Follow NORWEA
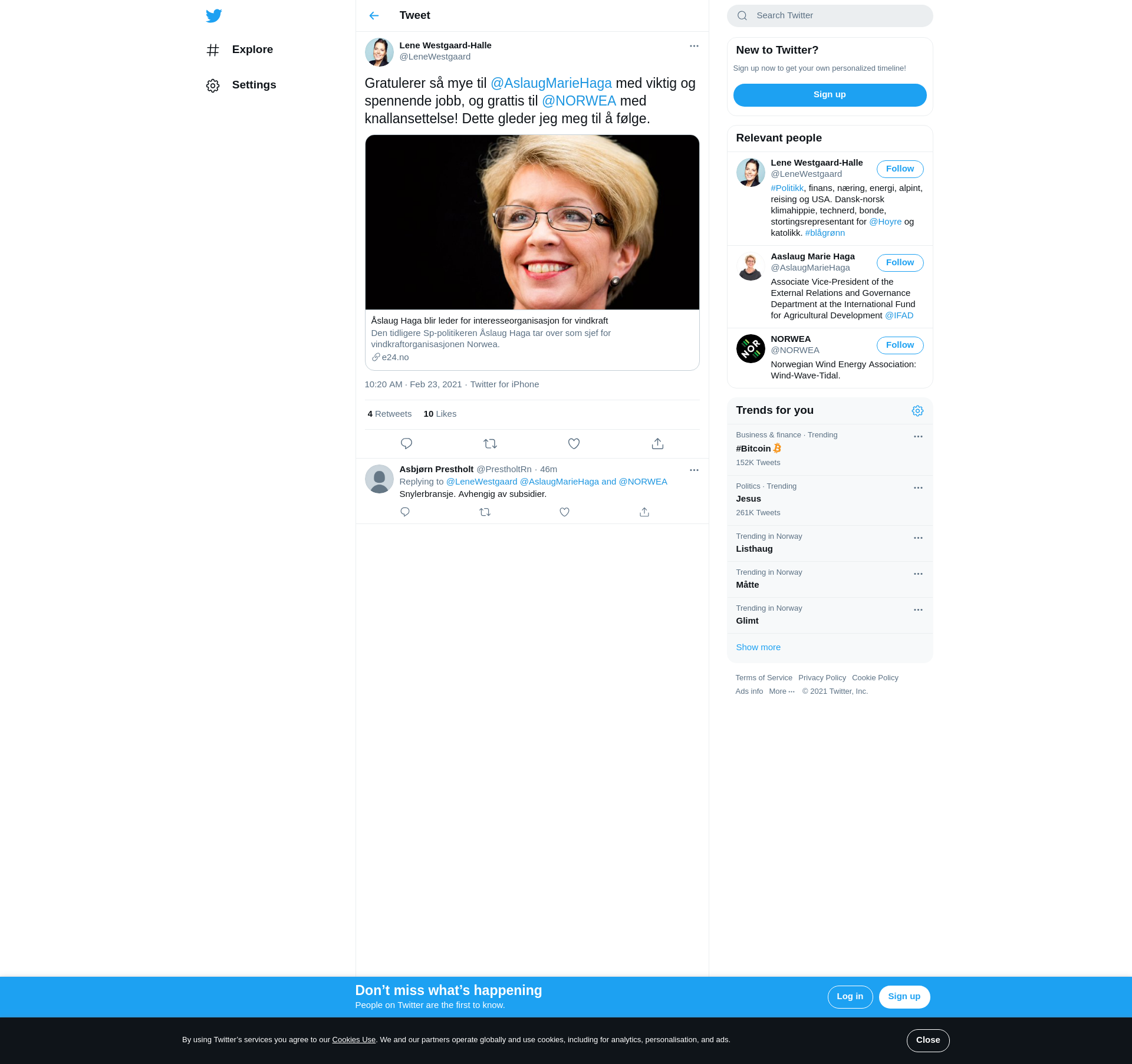The width and height of the screenshot is (1132, 1064). click(x=900, y=345)
